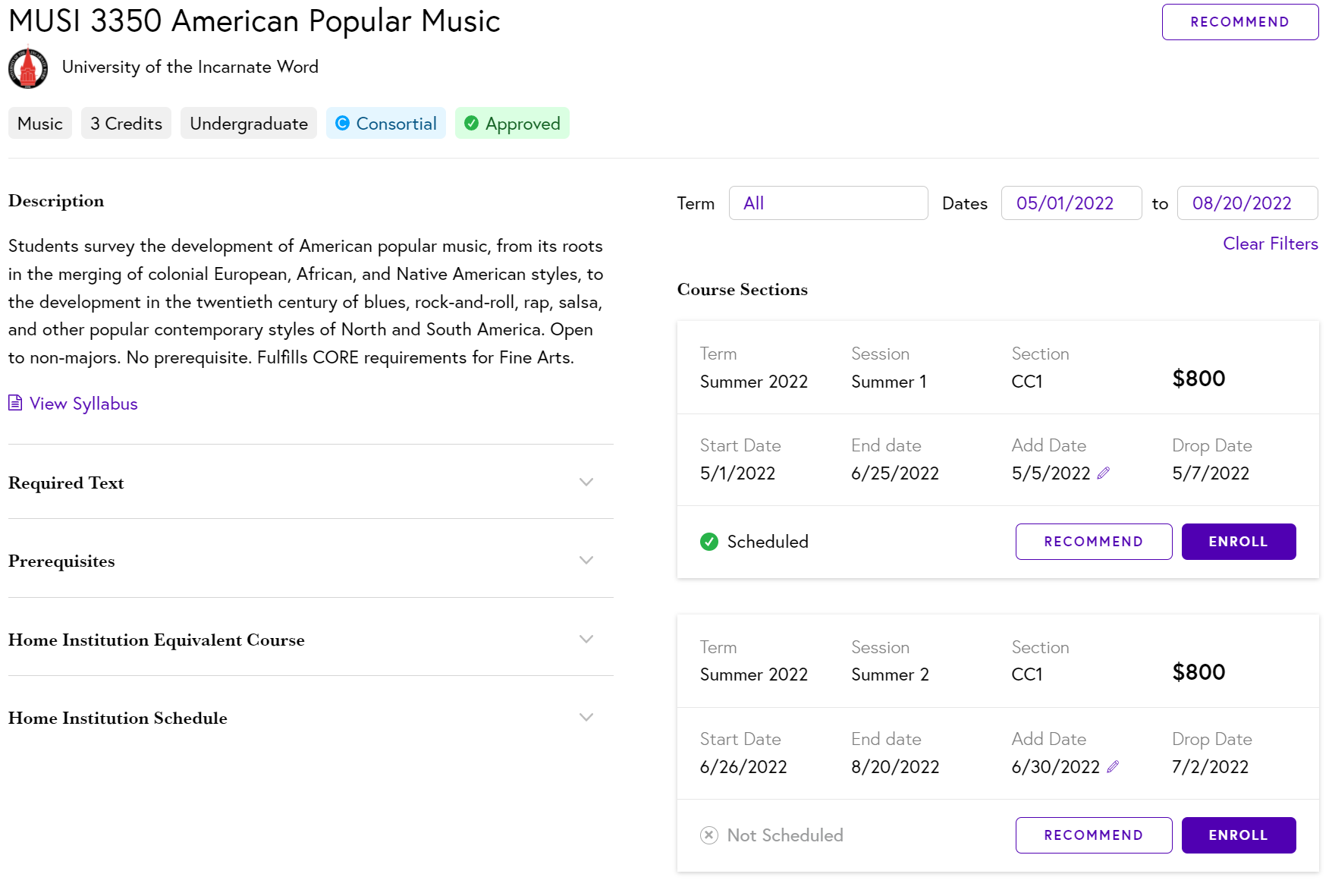This screenshot has width=1332, height=896.
Task: Edit the 5/5/2022 add date pencil icon
Action: pyautogui.click(x=1104, y=473)
